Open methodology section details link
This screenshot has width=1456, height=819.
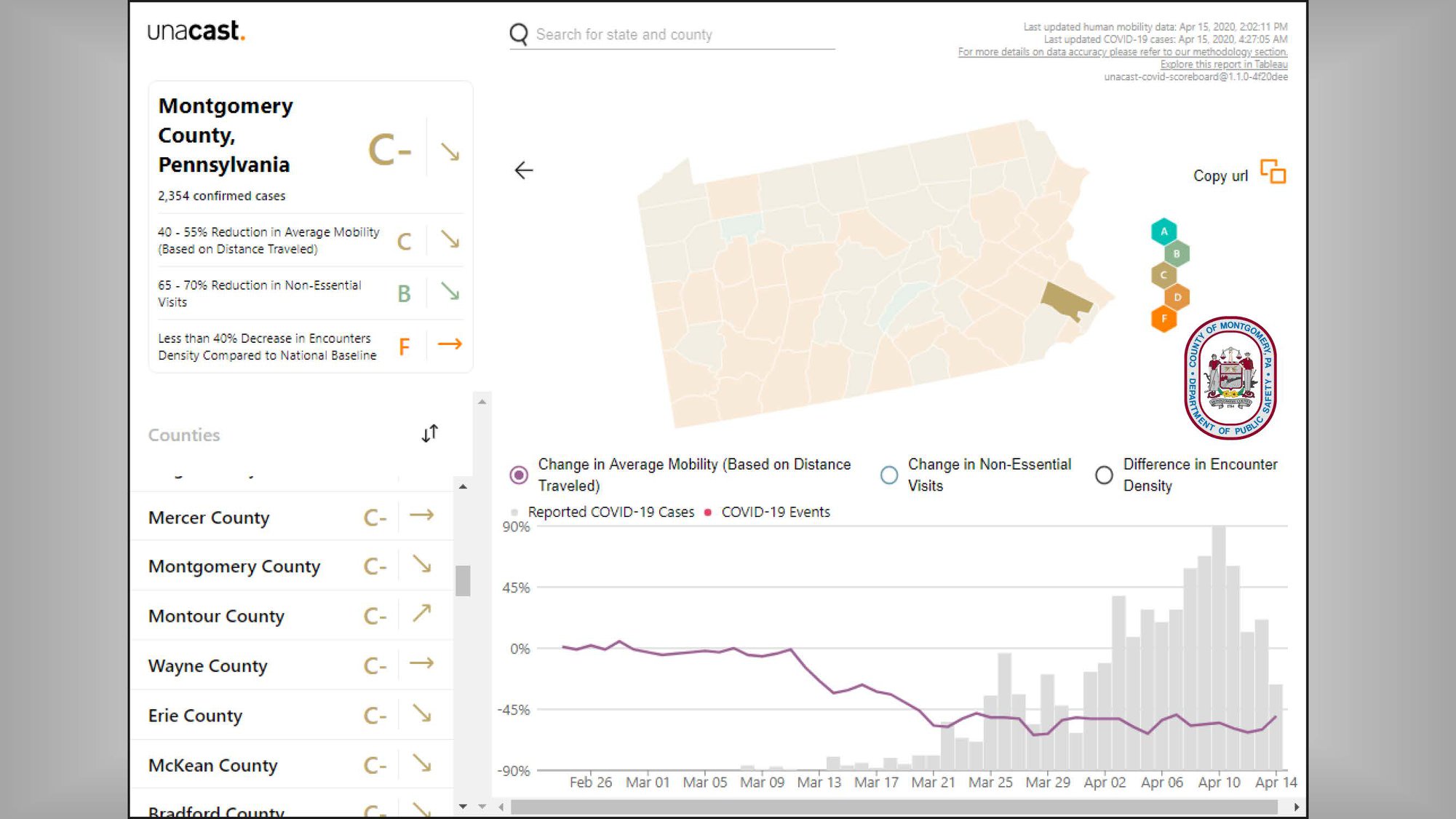pyautogui.click(x=1123, y=52)
